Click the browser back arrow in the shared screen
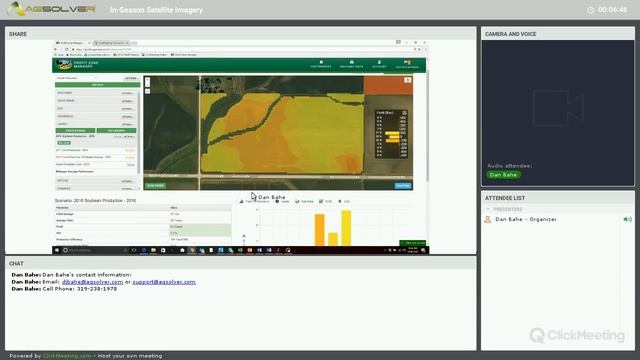This screenshot has height=360, width=640. click(56, 49)
